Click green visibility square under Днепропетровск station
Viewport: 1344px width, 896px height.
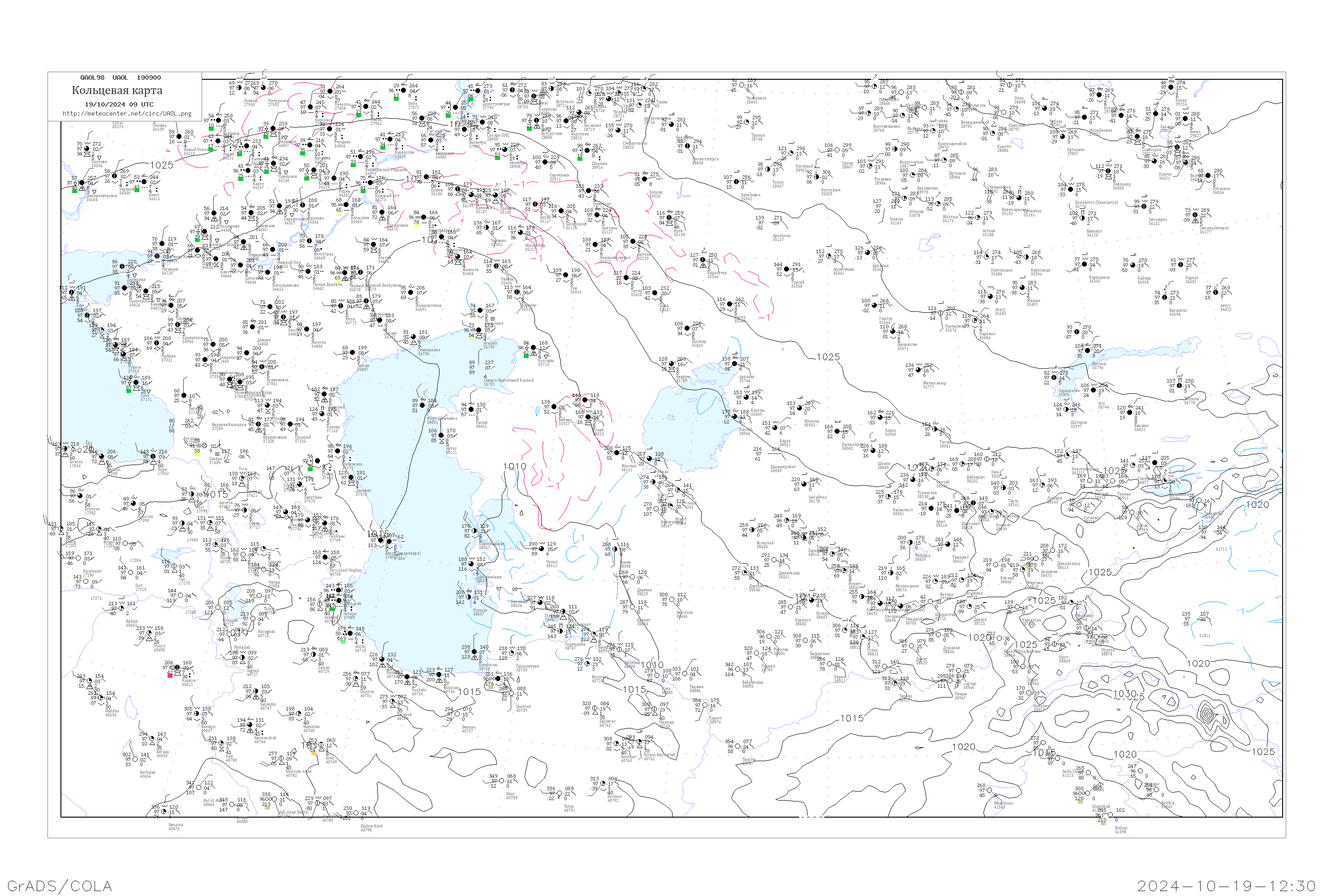74,191
